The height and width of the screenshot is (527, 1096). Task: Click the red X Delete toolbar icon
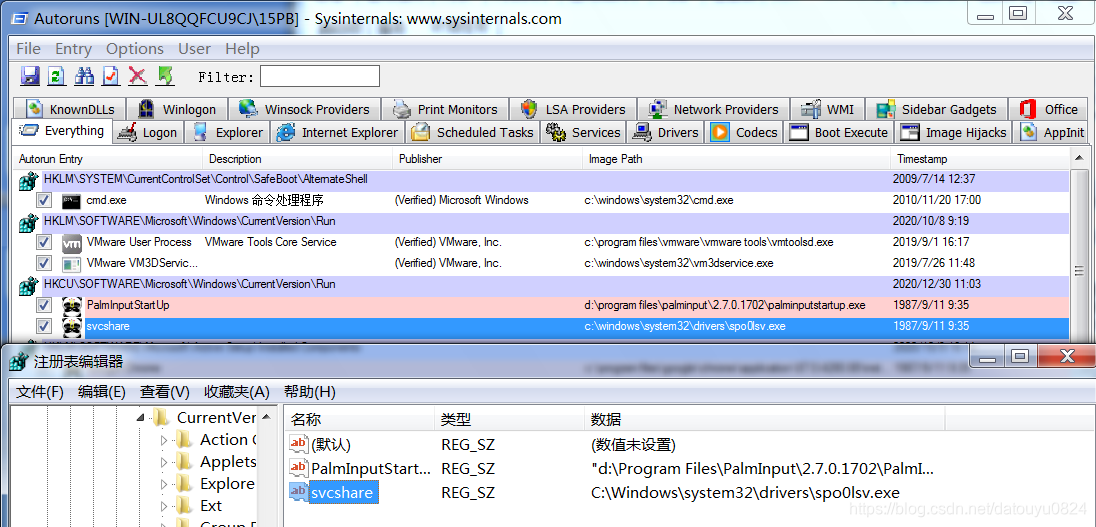pos(137,75)
